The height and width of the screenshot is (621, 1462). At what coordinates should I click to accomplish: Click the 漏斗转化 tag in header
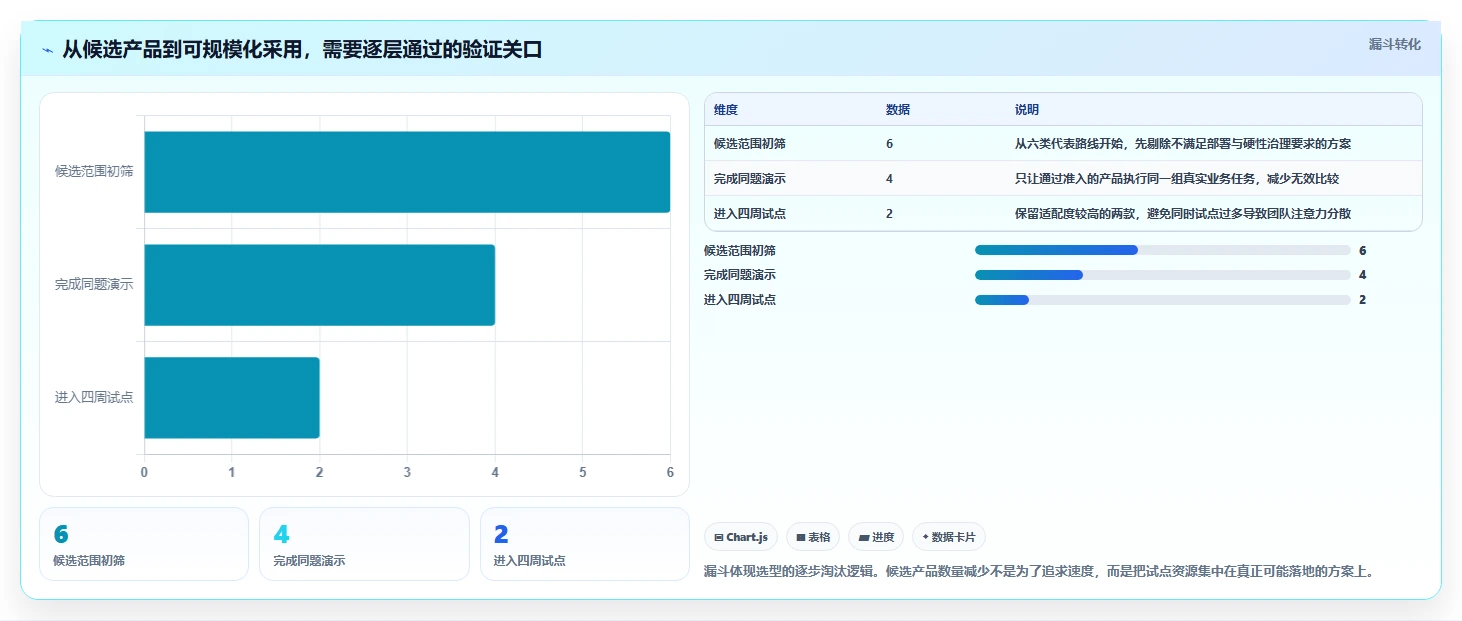1394,44
